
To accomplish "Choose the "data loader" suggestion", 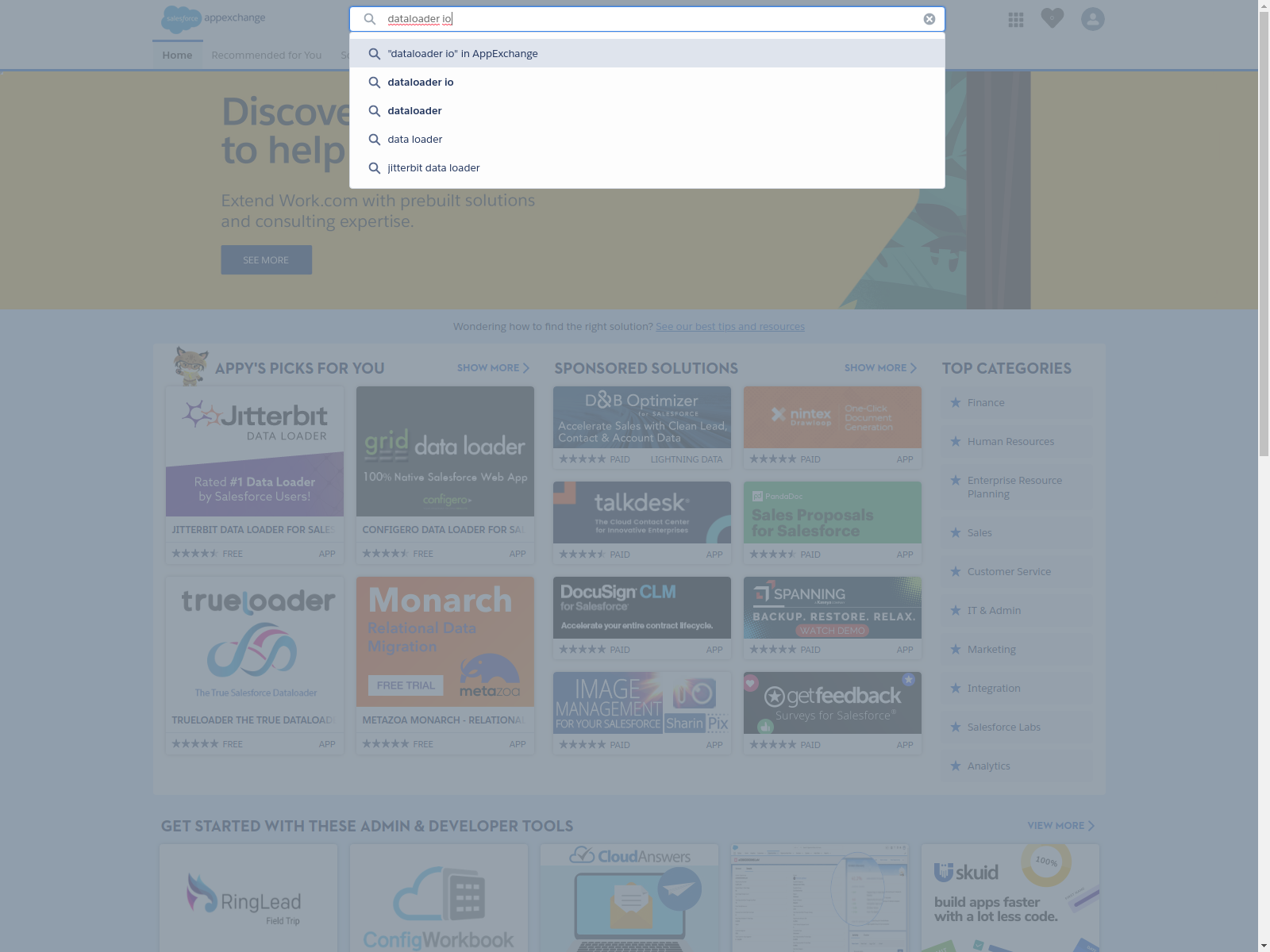I will coord(647,139).
